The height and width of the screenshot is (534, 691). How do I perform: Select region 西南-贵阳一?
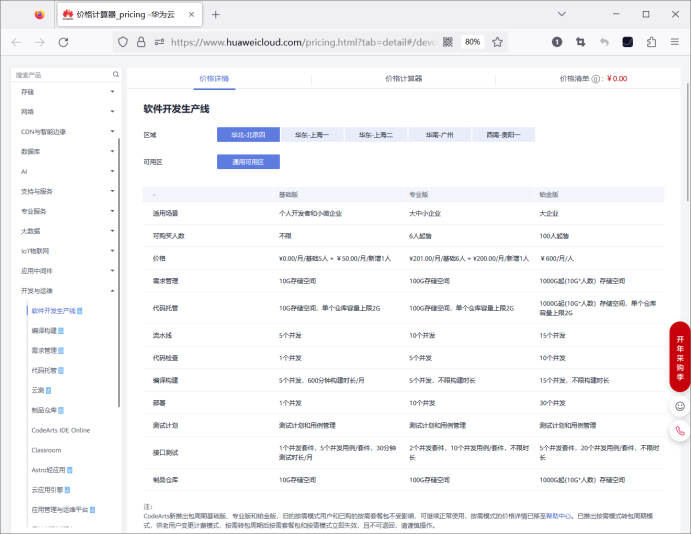click(503, 135)
